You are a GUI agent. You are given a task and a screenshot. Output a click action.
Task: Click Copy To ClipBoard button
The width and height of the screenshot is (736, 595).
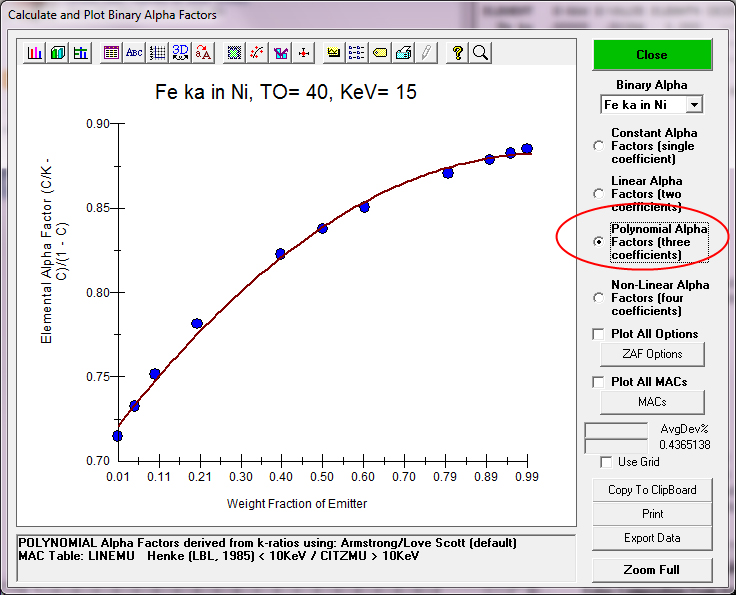(x=652, y=490)
